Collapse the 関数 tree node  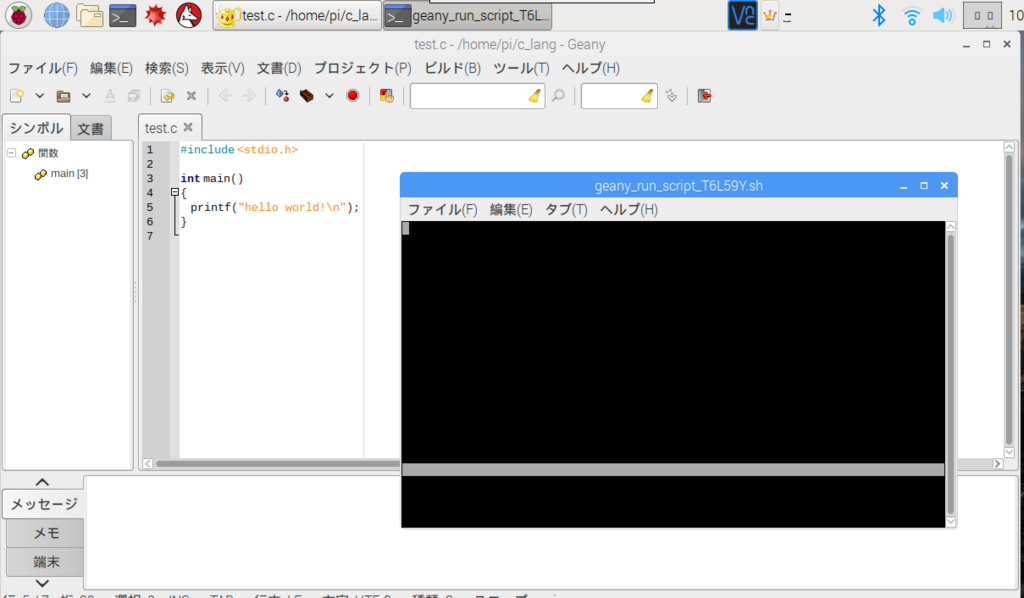(11, 153)
